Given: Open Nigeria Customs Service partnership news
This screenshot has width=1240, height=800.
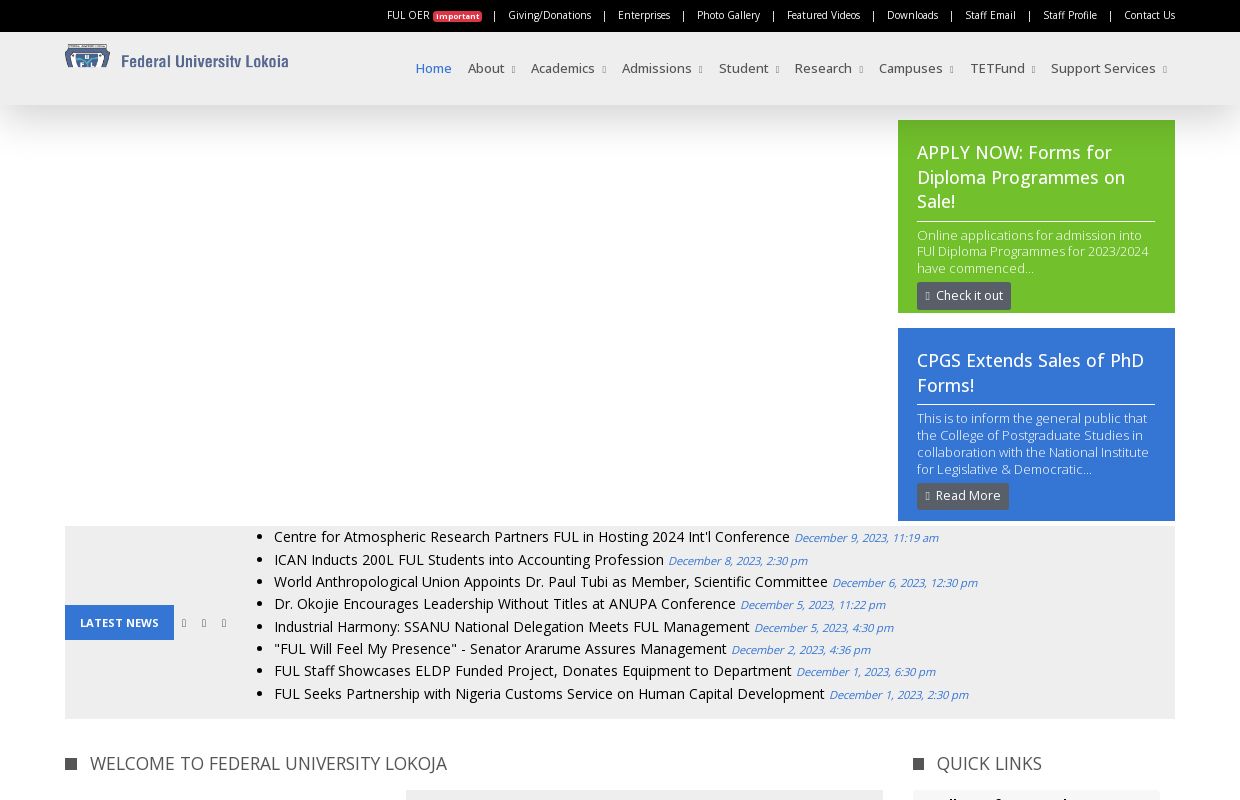Looking at the screenshot, I should [x=549, y=694].
